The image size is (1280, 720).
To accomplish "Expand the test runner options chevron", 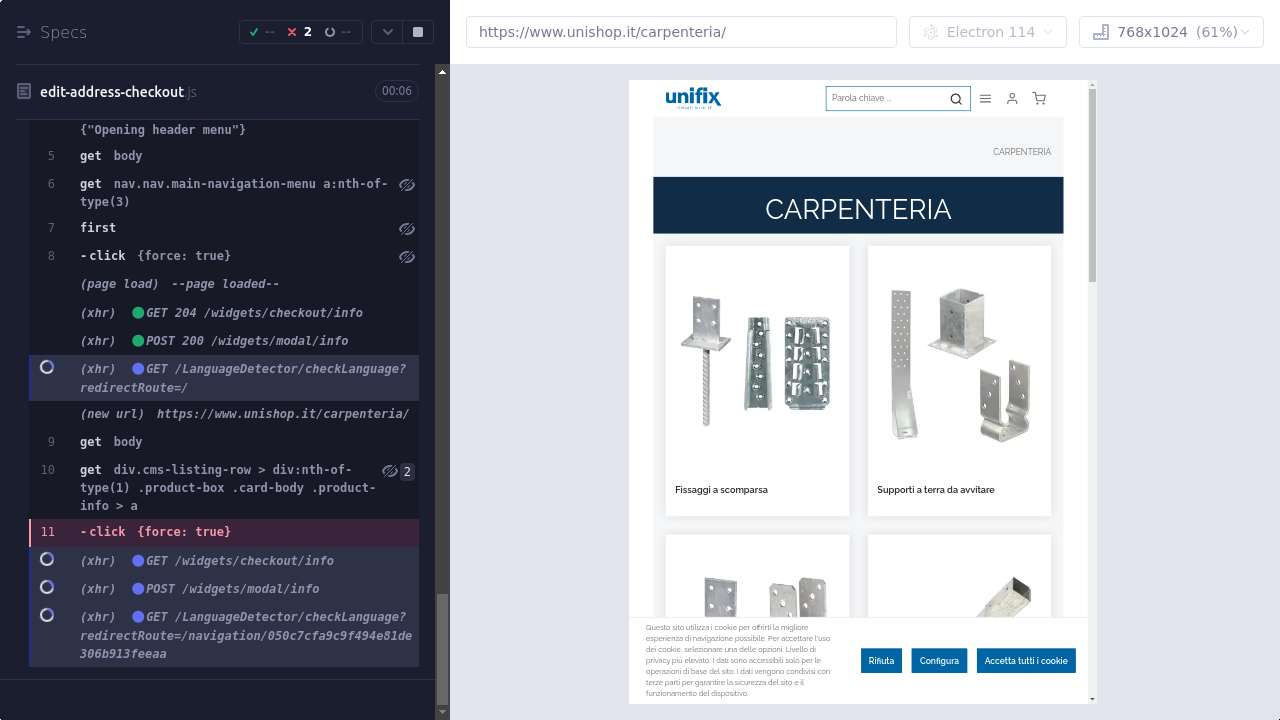I will coord(387,32).
